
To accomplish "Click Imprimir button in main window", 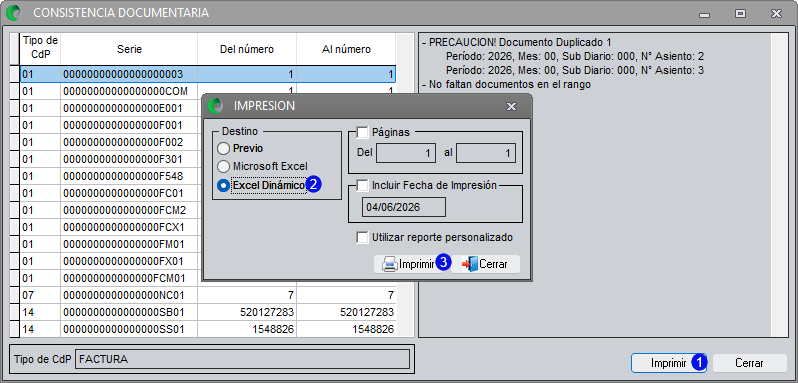I will (669, 363).
